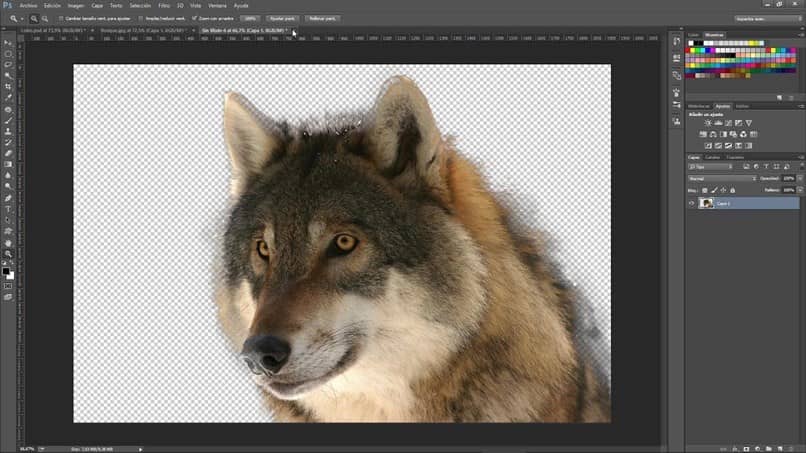Open the Filtro menu

(x=163, y=5)
